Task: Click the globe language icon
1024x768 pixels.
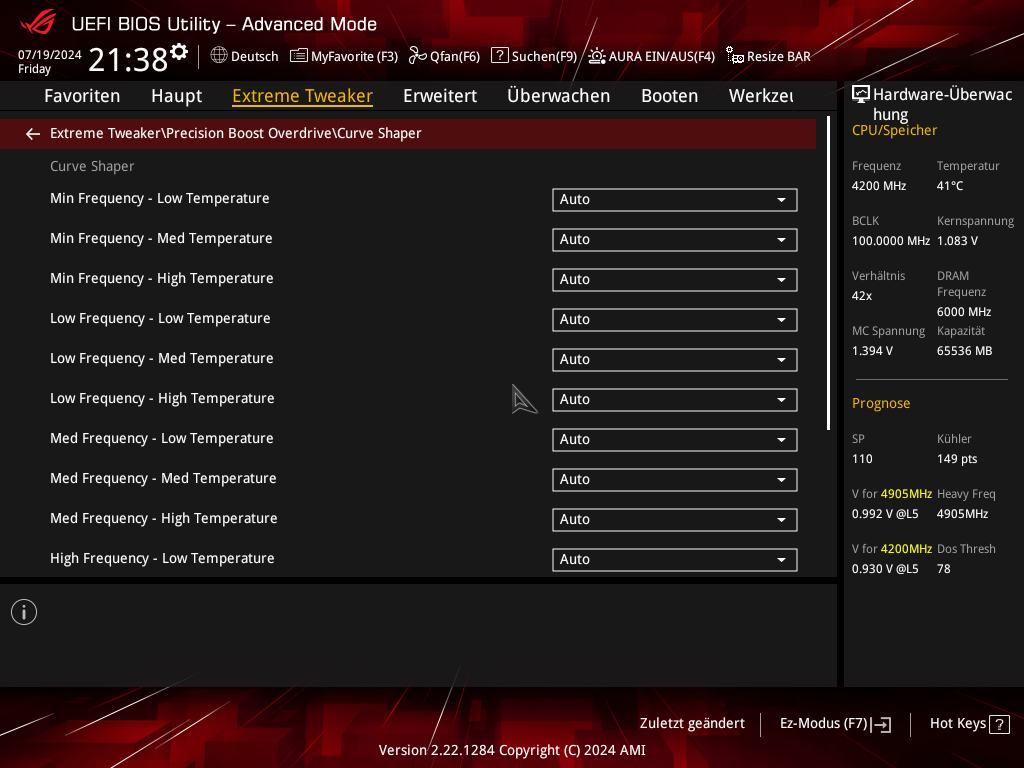Action: [x=219, y=56]
